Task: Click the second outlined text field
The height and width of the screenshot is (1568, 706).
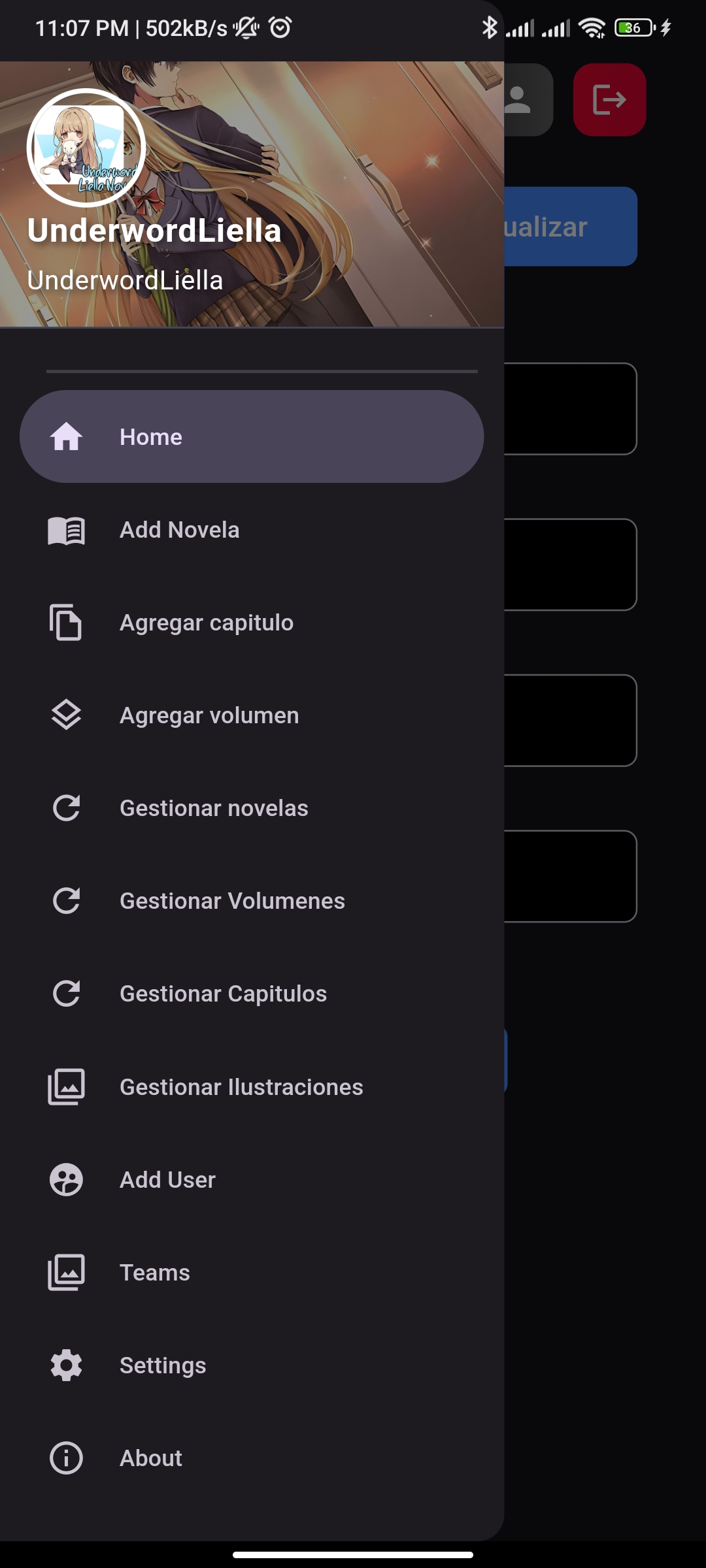Action: coord(570,564)
